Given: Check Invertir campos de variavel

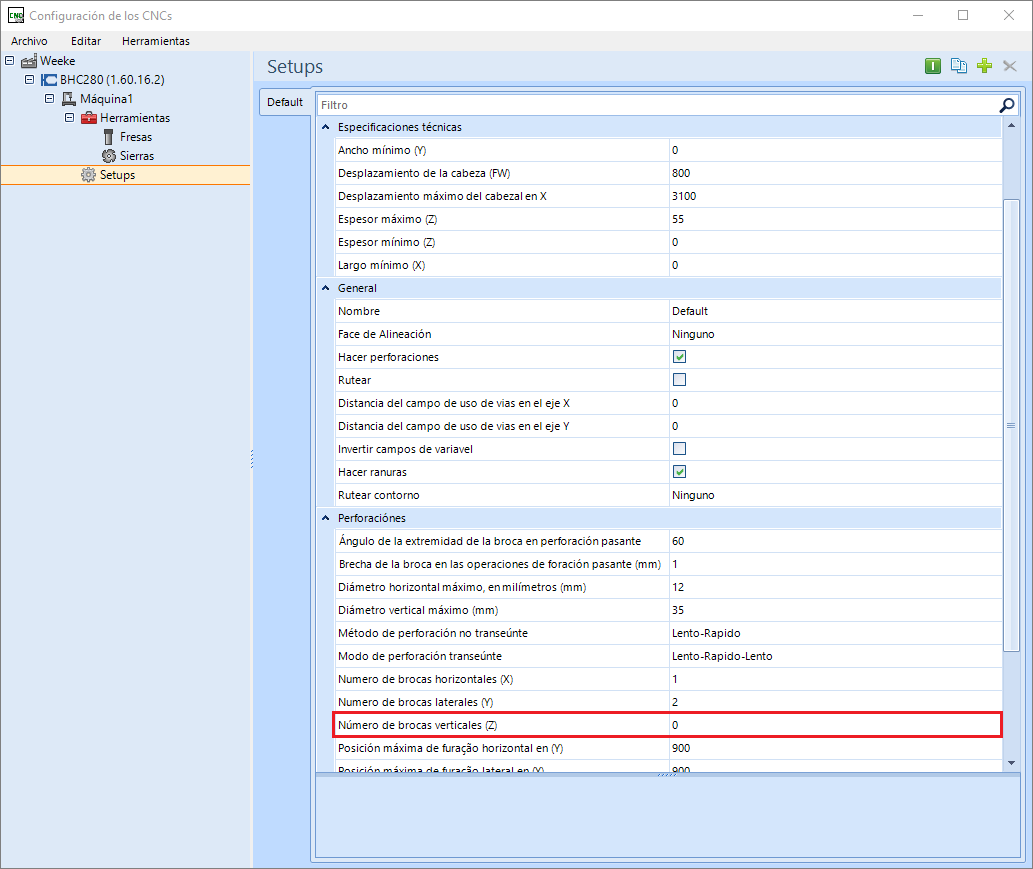Looking at the screenshot, I should coord(679,449).
